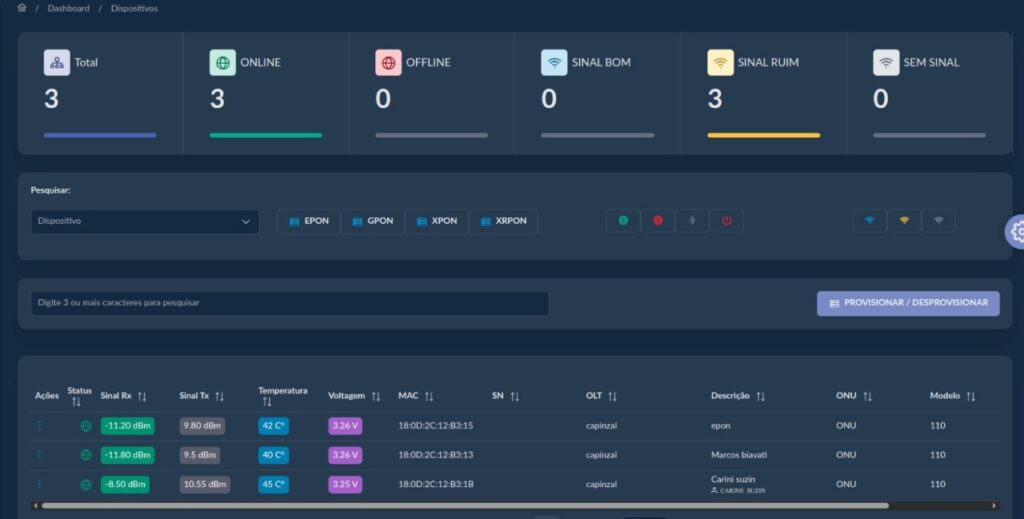Click the red power filter icon
1024x519 pixels.
[726, 221]
